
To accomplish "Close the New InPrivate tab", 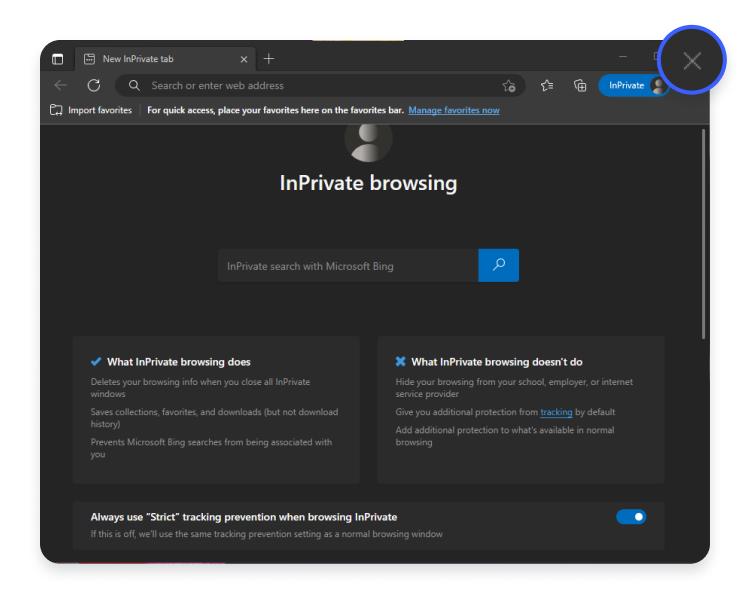I will click(x=243, y=59).
